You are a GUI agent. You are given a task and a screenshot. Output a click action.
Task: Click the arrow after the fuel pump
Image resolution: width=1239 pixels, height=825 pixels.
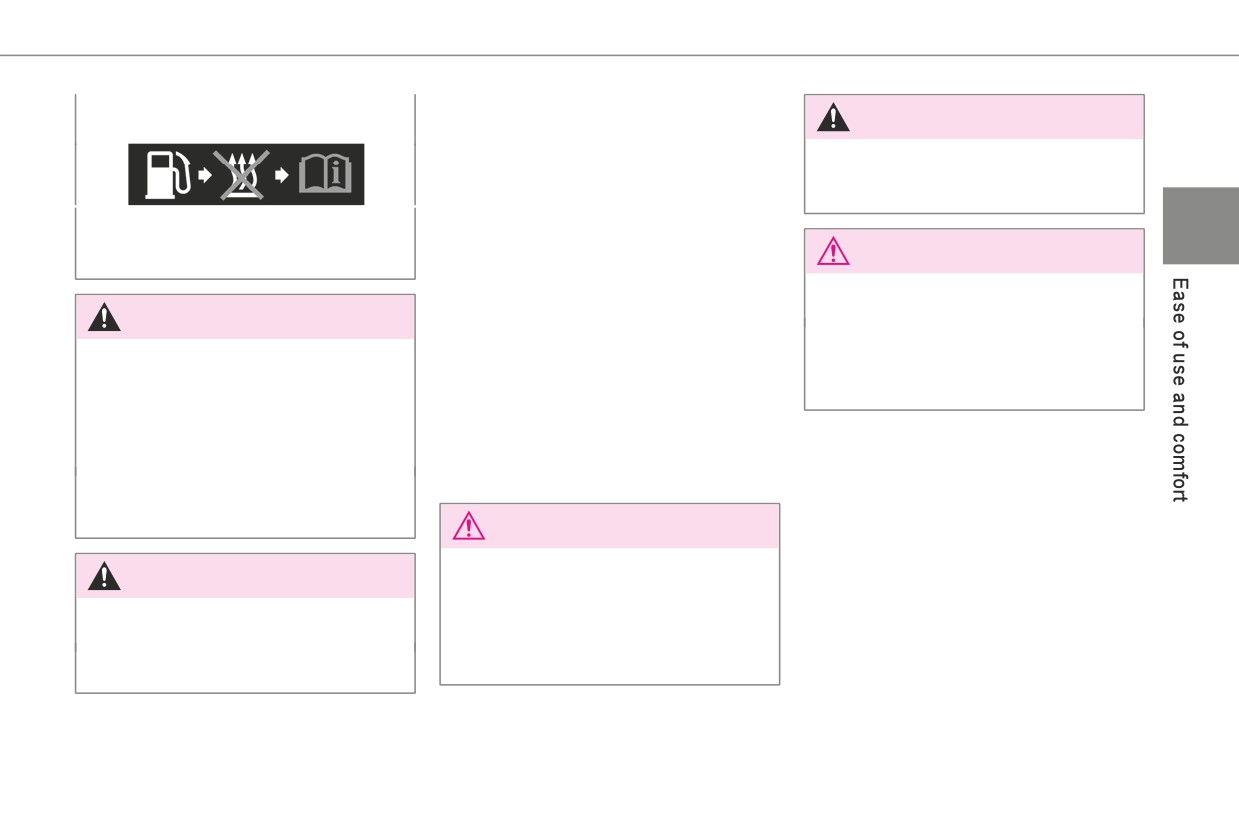[x=204, y=175]
